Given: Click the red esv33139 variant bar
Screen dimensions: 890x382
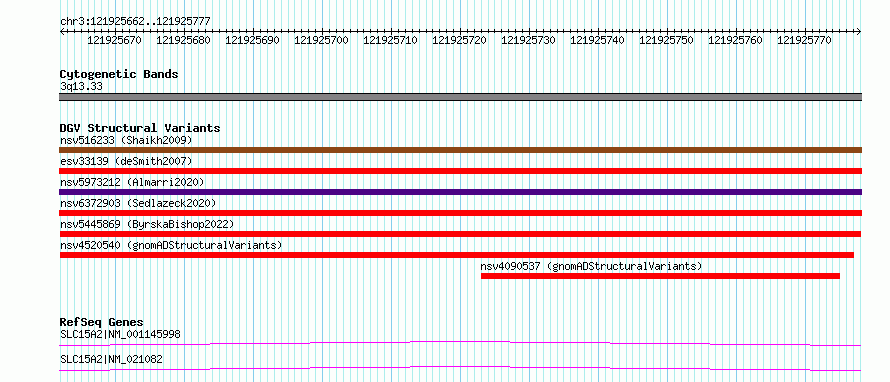Looking at the screenshot, I should click(x=460, y=171).
